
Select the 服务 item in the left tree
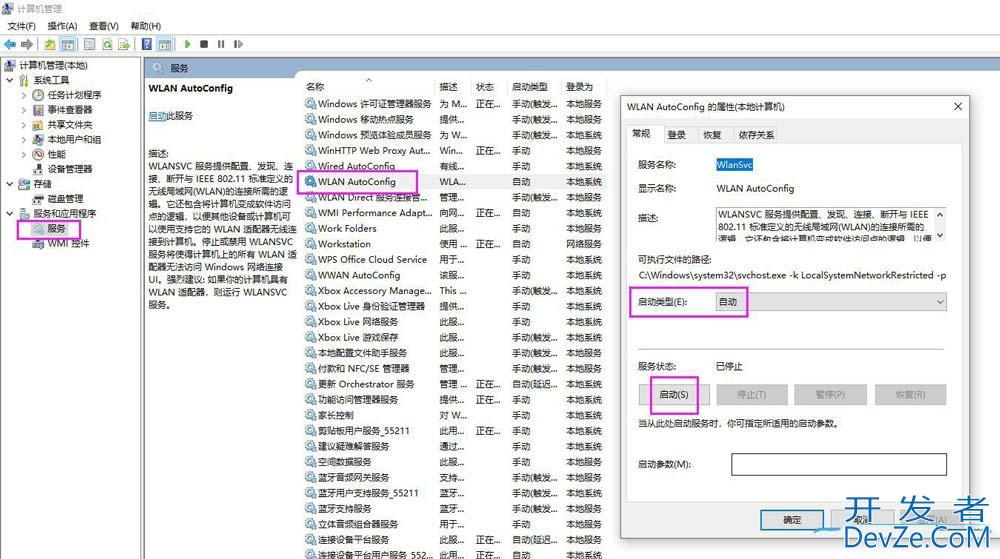coord(56,228)
